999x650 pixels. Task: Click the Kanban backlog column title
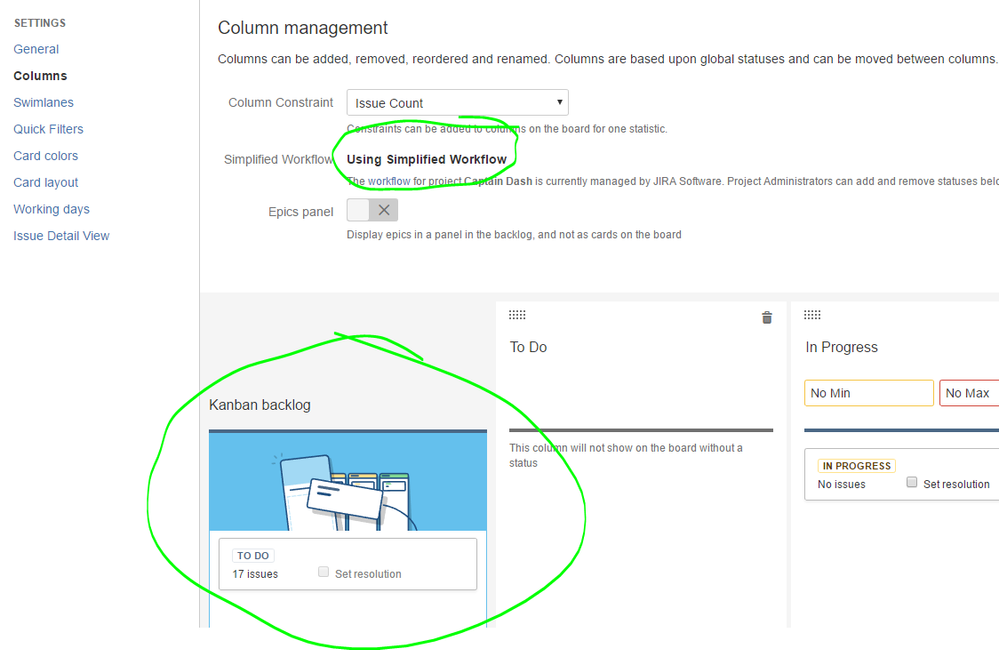[260, 405]
